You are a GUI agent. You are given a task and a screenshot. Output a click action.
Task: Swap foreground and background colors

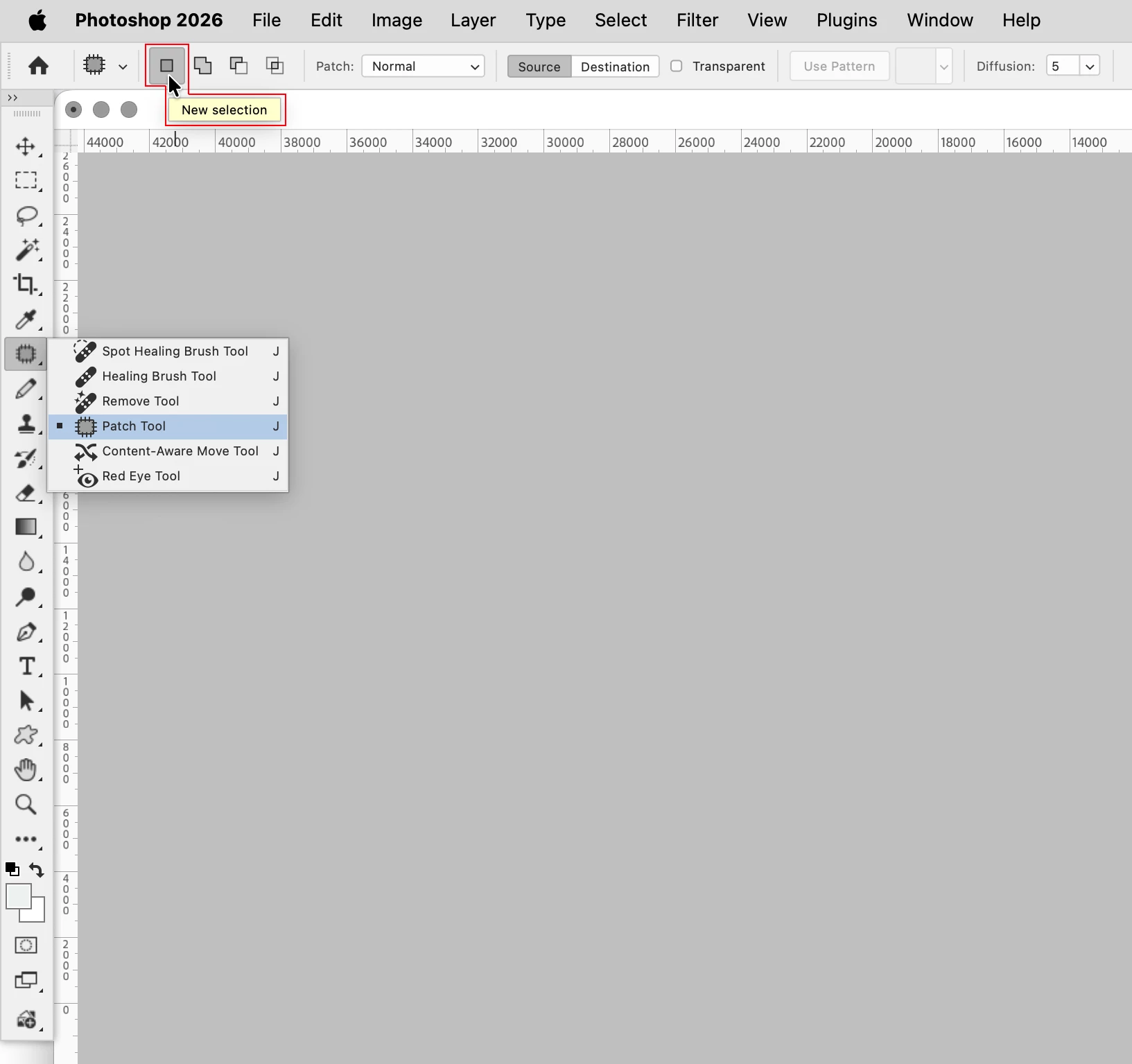pyautogui.click(x=37, y=870)
